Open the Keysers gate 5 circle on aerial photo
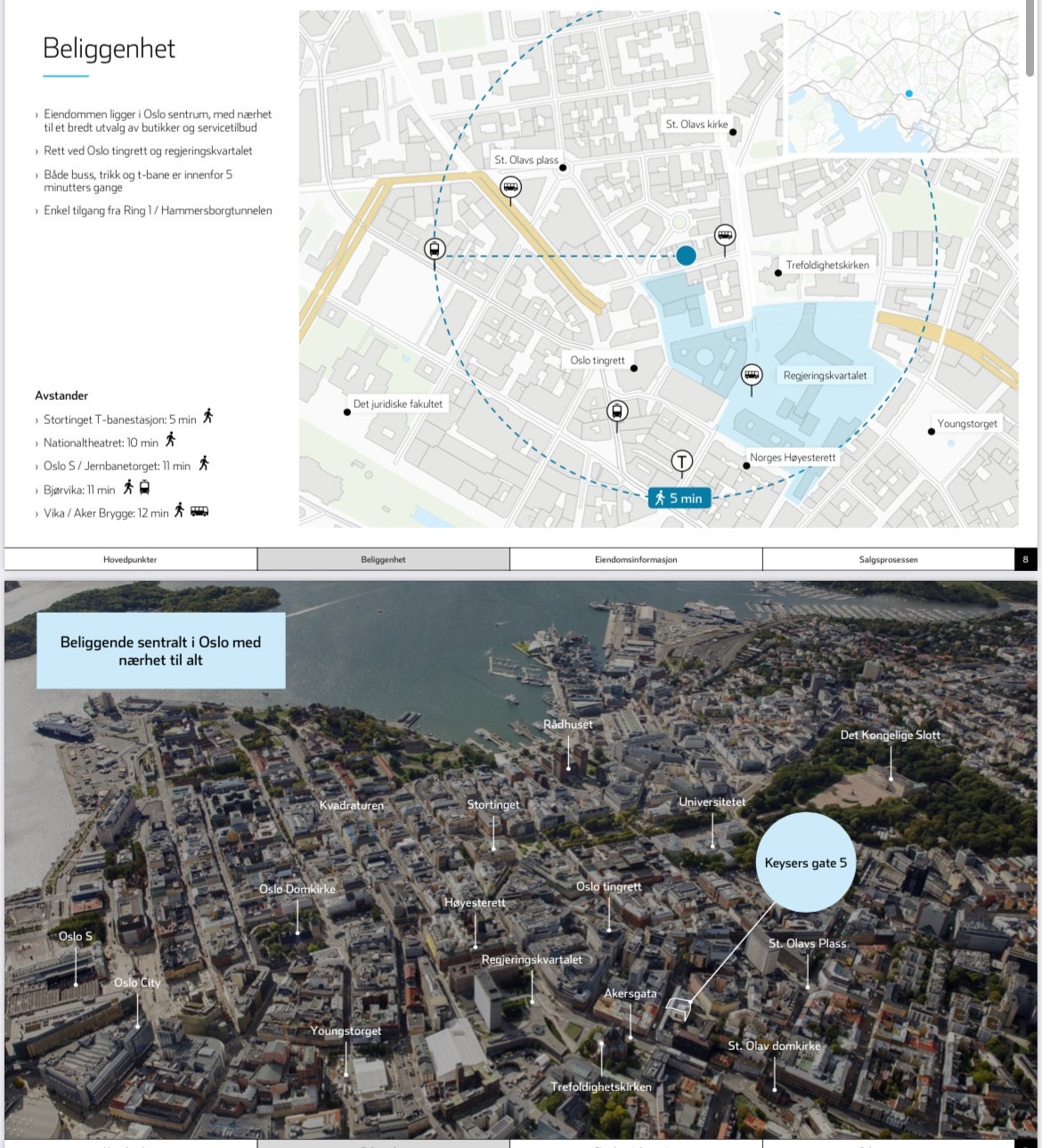Screen dimensions: 1042x1148 (805, 862)
